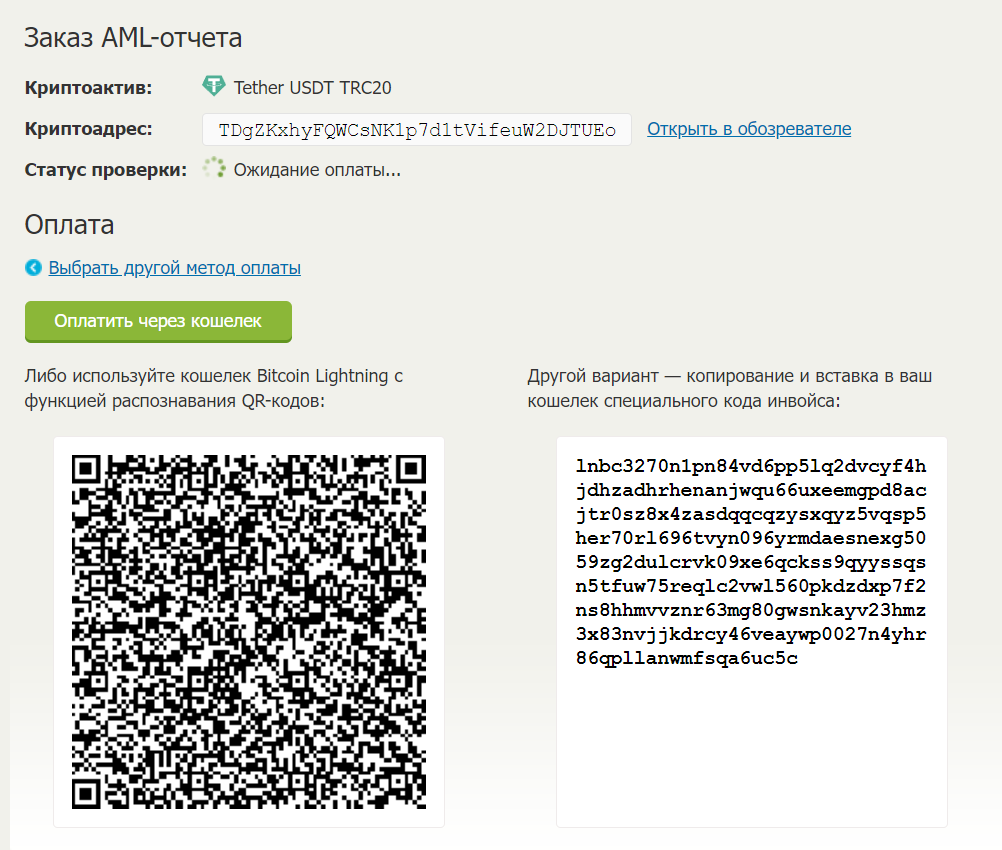This screenshot has width=1002, height=850.
Task: Click the Tether USDT TRC20 label
Action: pyautogui.click(x=312, y=88)
